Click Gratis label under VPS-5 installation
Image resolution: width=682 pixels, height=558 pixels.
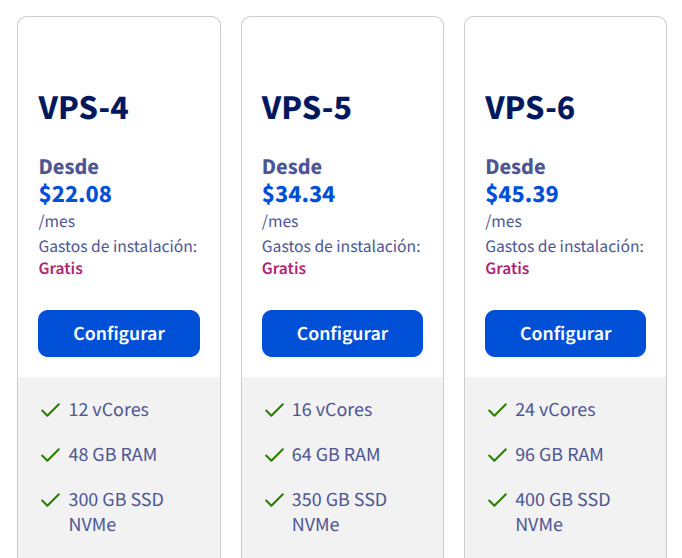click(284, 268)
